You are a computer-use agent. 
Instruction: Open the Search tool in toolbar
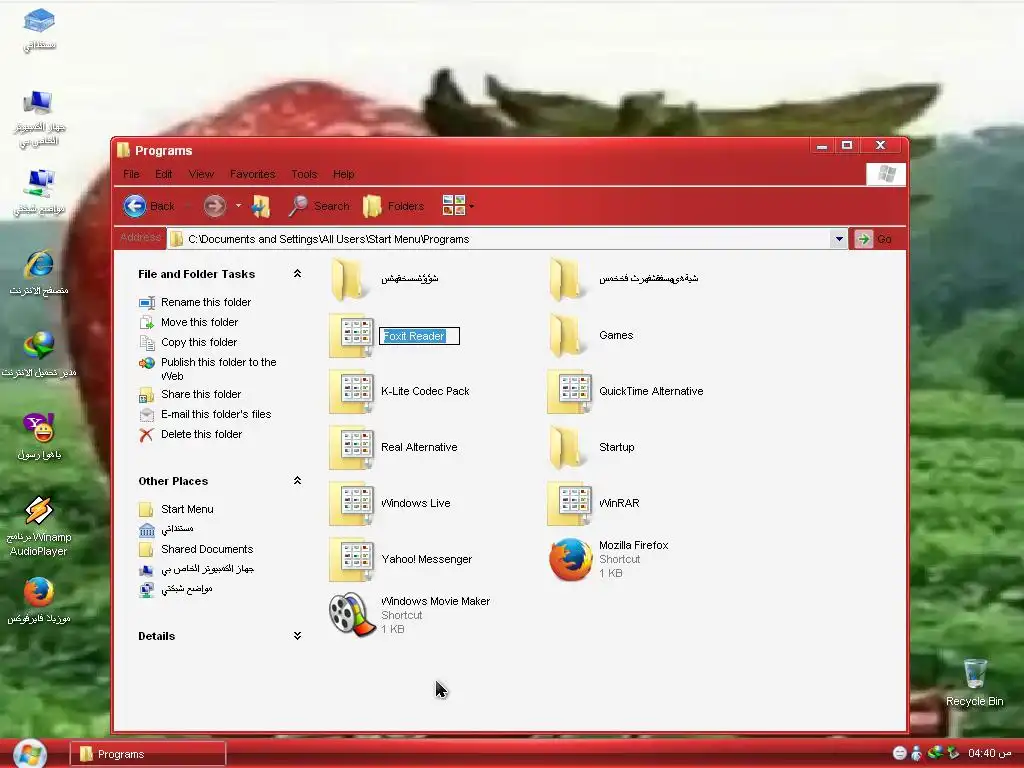click(319, 206)
